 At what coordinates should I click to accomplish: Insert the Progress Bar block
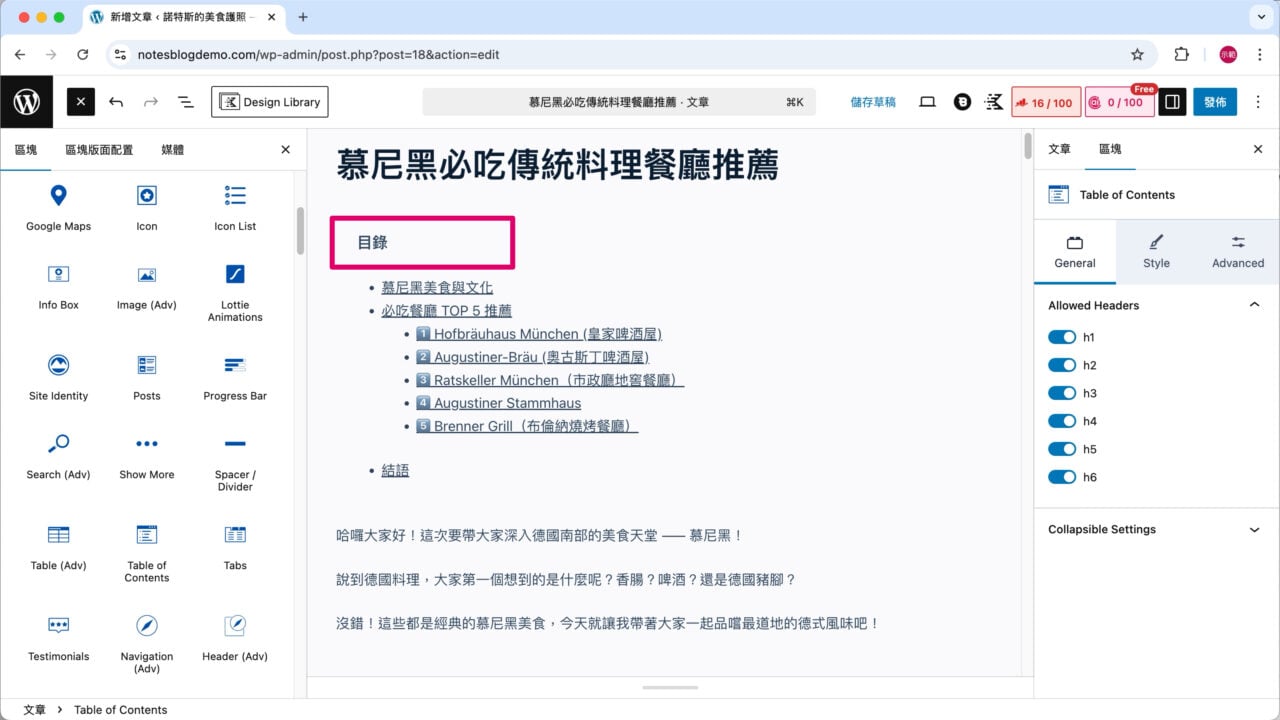234,377
